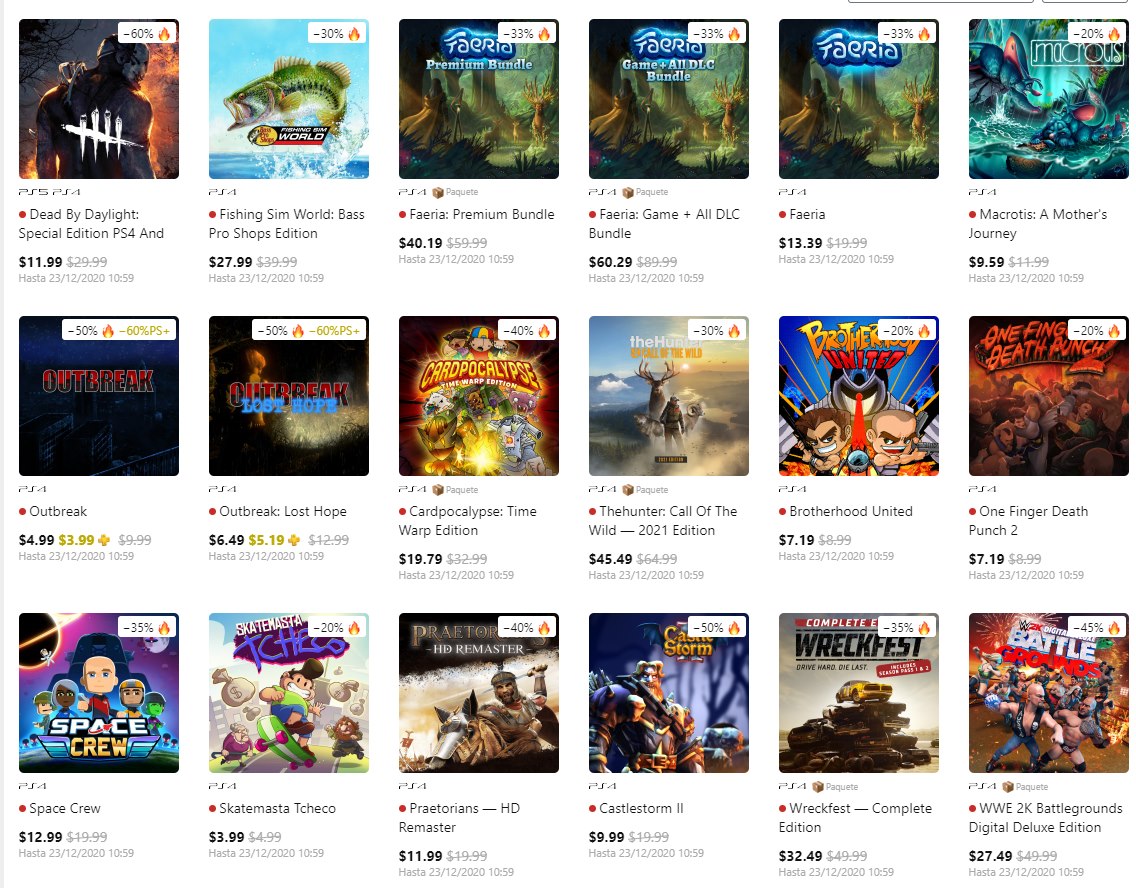Click the Macrotis game cover thumbnail

tap(1048, 99)
